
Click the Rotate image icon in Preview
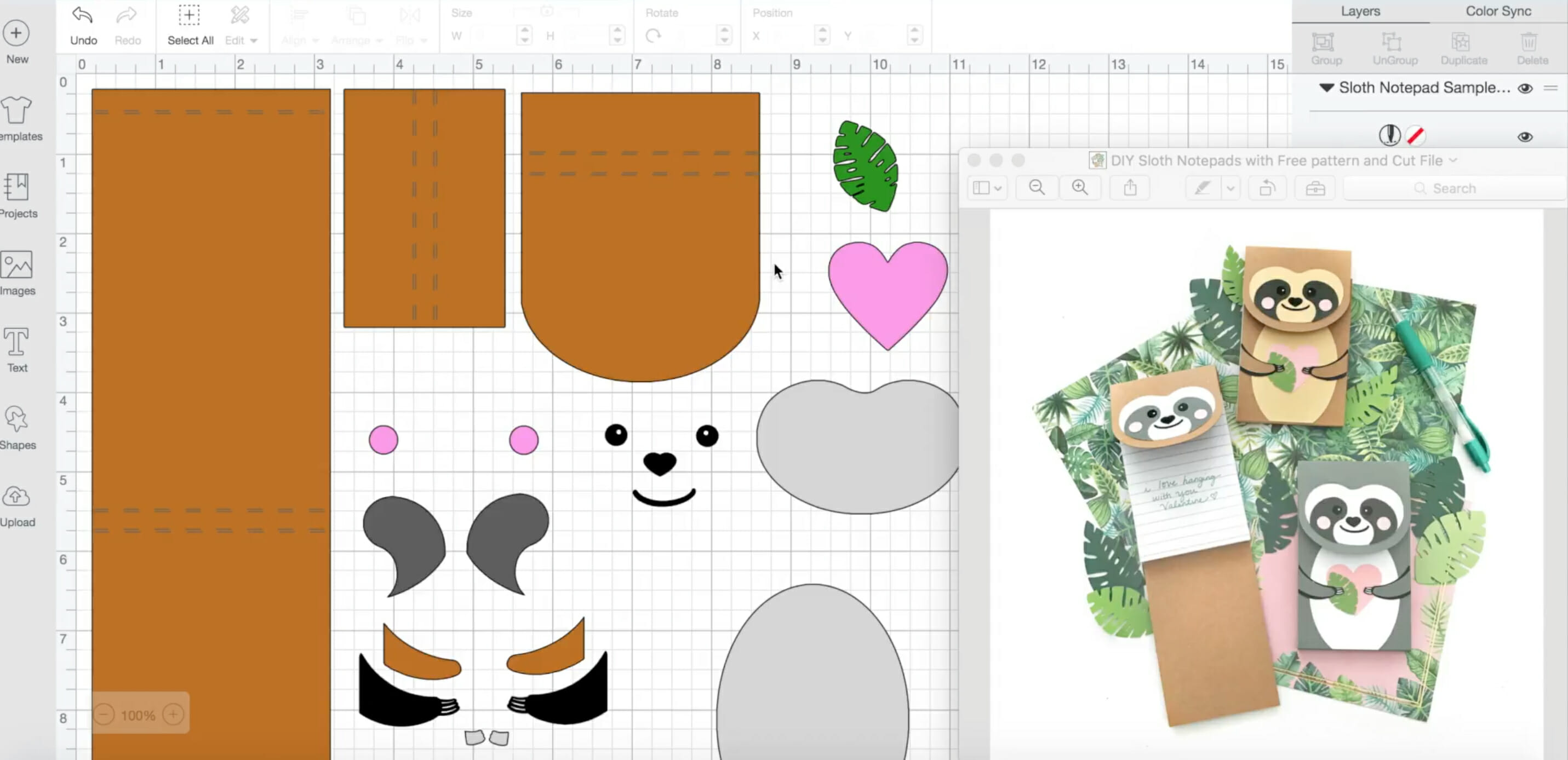[x=1267, y=188]
